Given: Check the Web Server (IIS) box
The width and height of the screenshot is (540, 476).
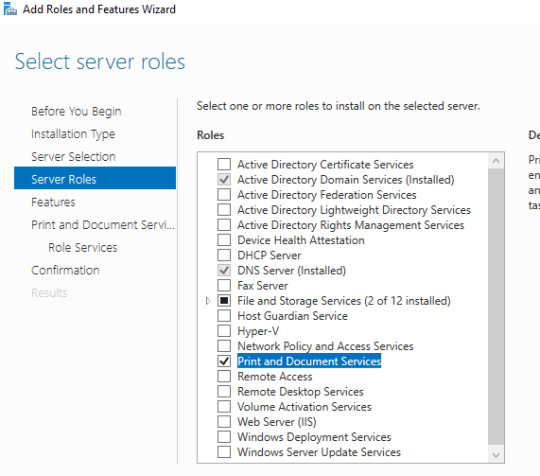Looking at the screenshot, I should pyautogui.click(x=224, y=422).
